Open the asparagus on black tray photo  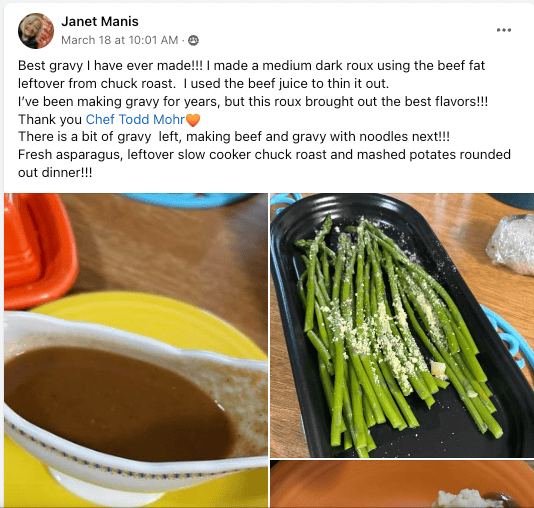402,325
